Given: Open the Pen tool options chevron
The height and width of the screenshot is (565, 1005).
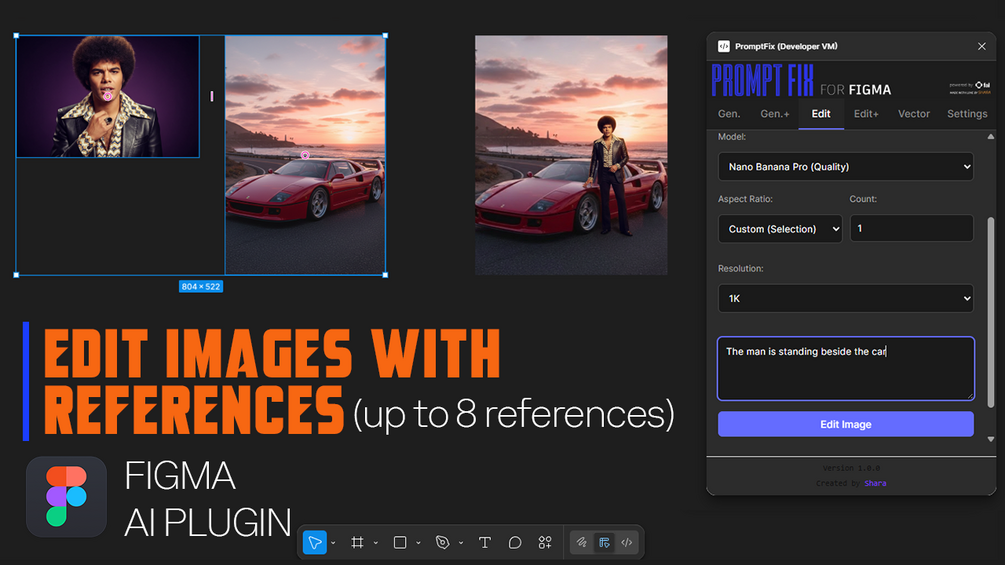Looking at the screenshot, I should (x=461, y=543).
